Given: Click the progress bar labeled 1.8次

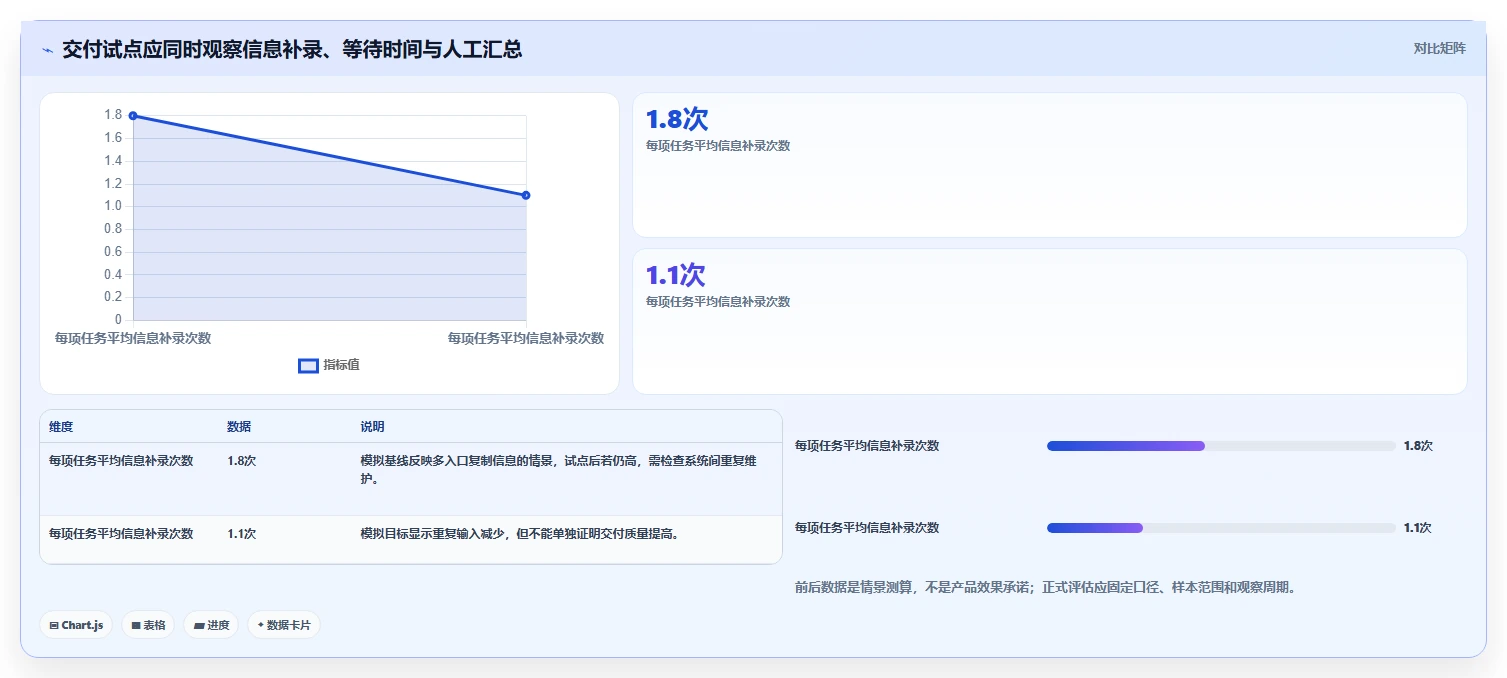Looking at the screenshot, I should 1221,446.
